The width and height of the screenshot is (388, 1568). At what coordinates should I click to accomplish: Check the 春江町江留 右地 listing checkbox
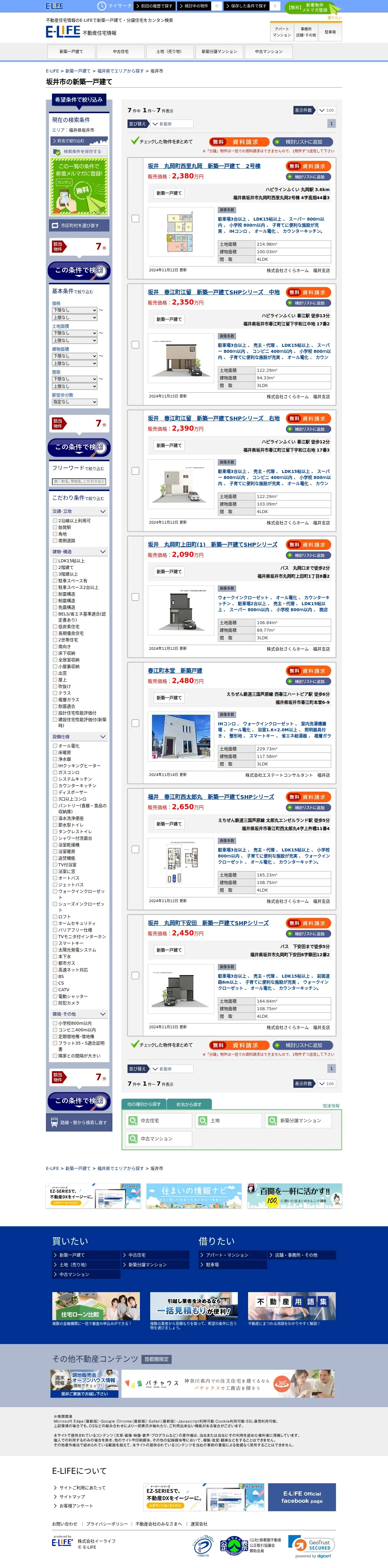click(135, 471)
